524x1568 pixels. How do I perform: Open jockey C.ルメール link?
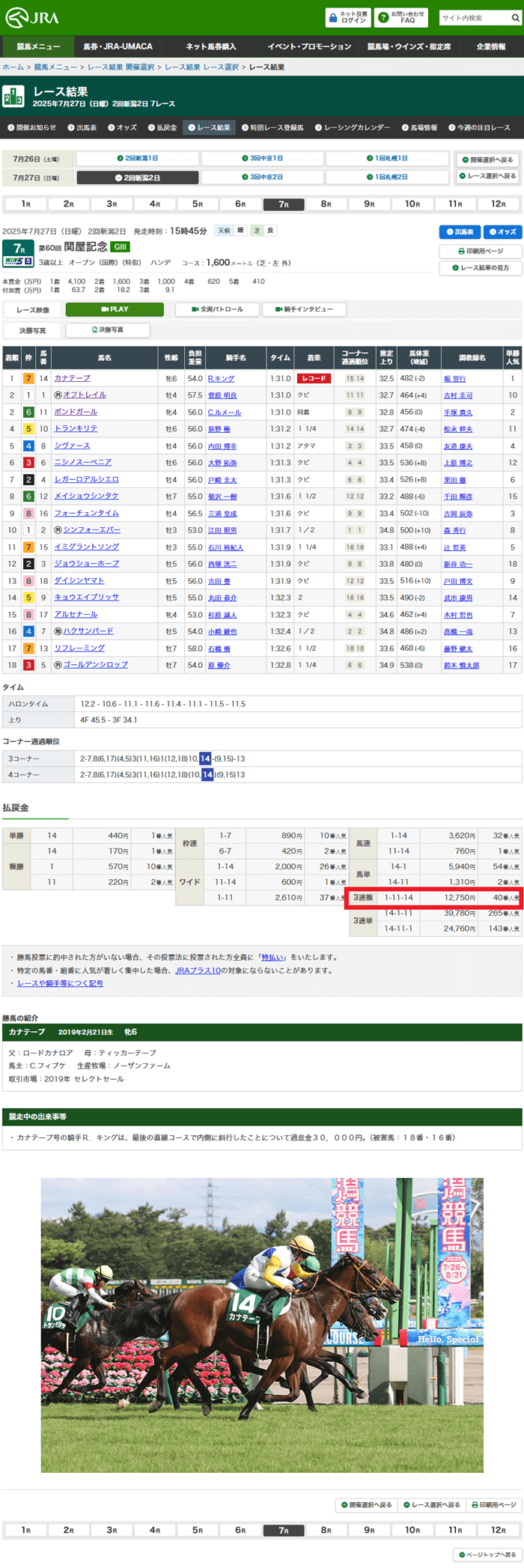point(225,413)
